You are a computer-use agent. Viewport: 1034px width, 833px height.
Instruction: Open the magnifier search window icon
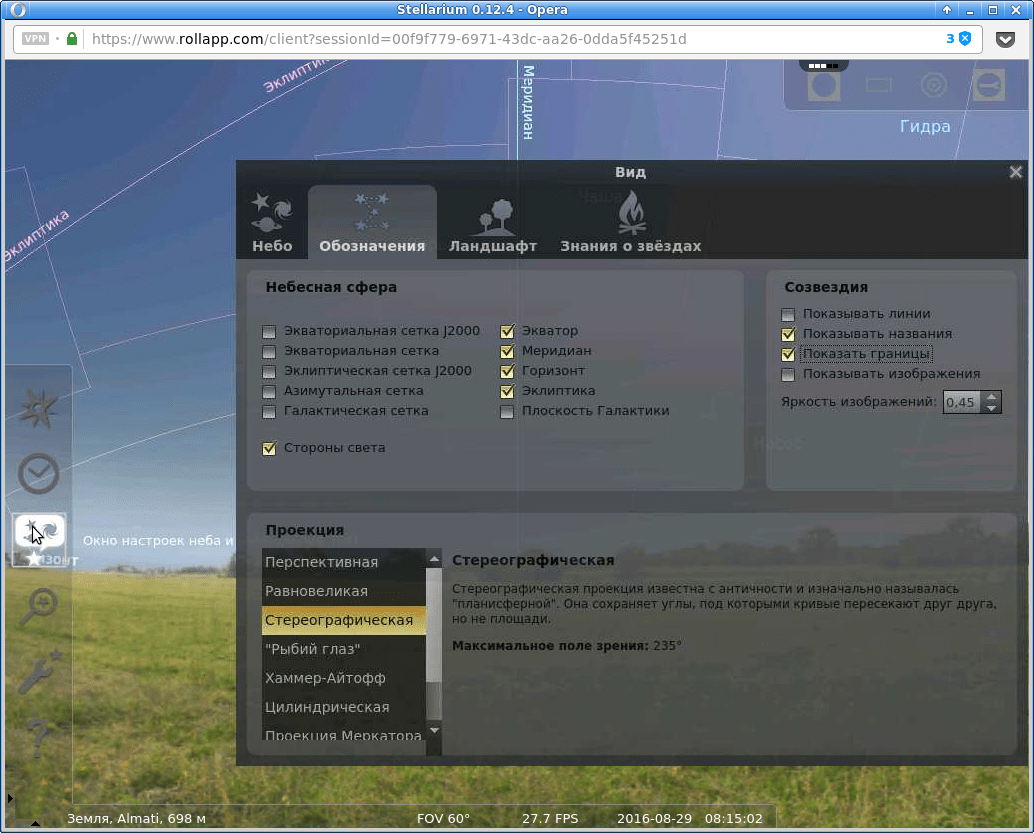click(38, 605)
